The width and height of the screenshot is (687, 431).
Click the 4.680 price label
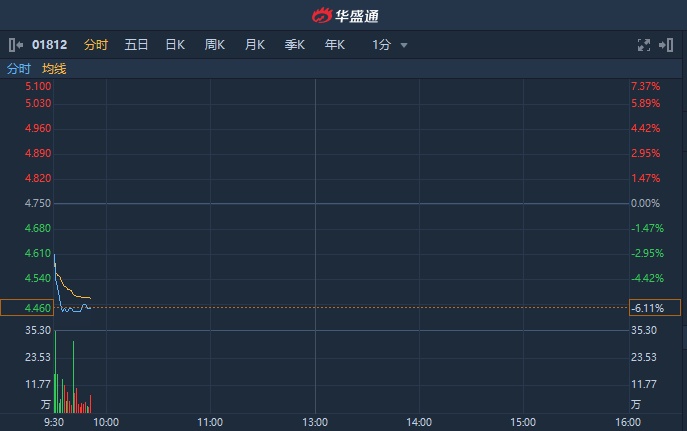38,228
